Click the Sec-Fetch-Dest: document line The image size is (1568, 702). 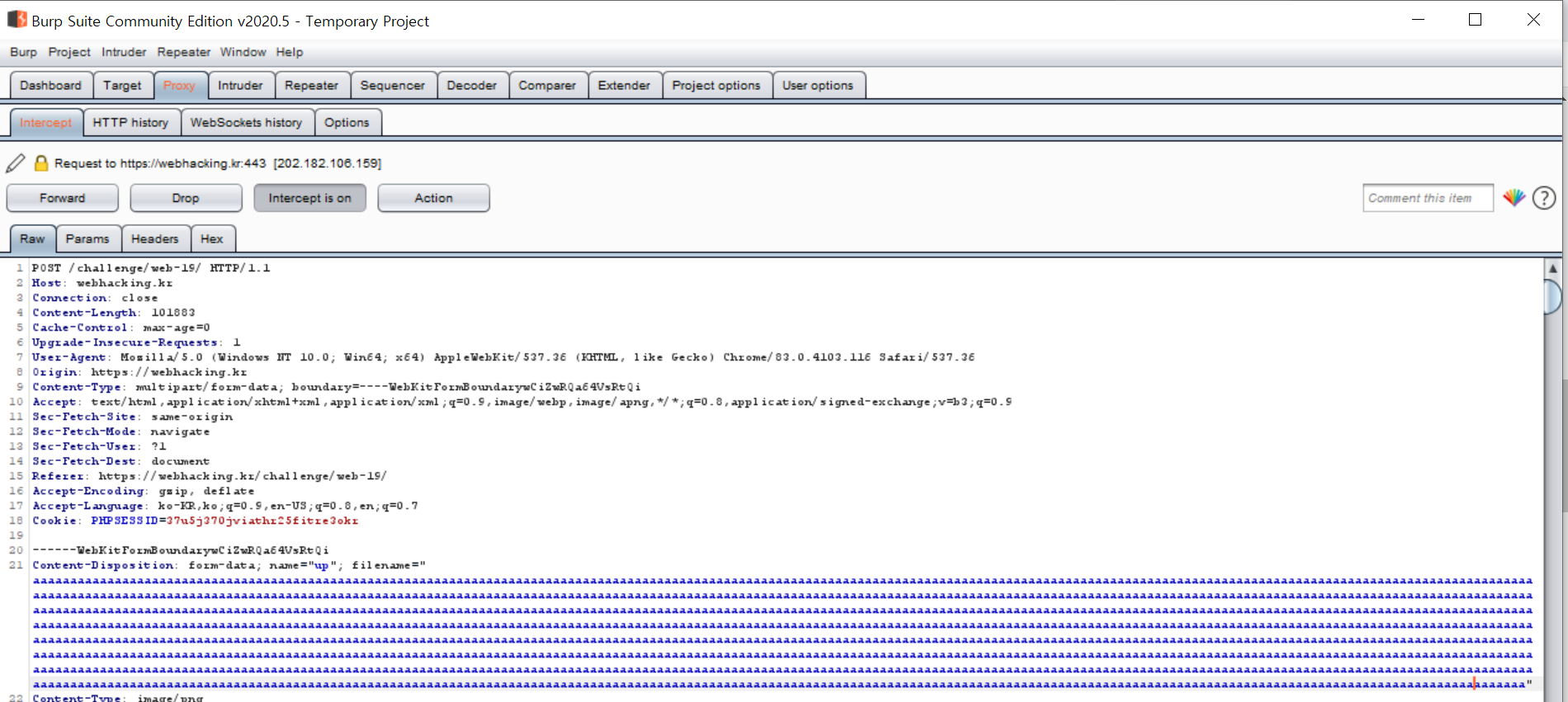[x=121, y=461]
